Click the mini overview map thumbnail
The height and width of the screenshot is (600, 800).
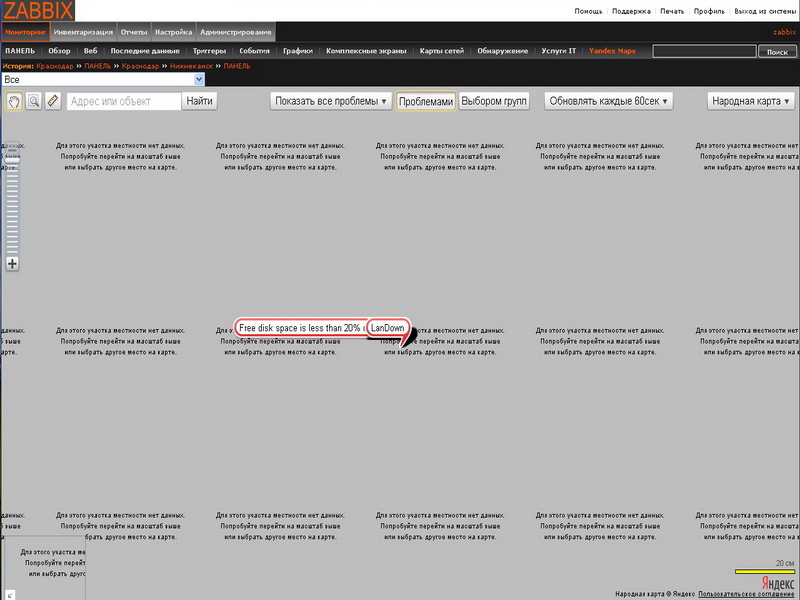pyautogui.click(x=44, y=567)
